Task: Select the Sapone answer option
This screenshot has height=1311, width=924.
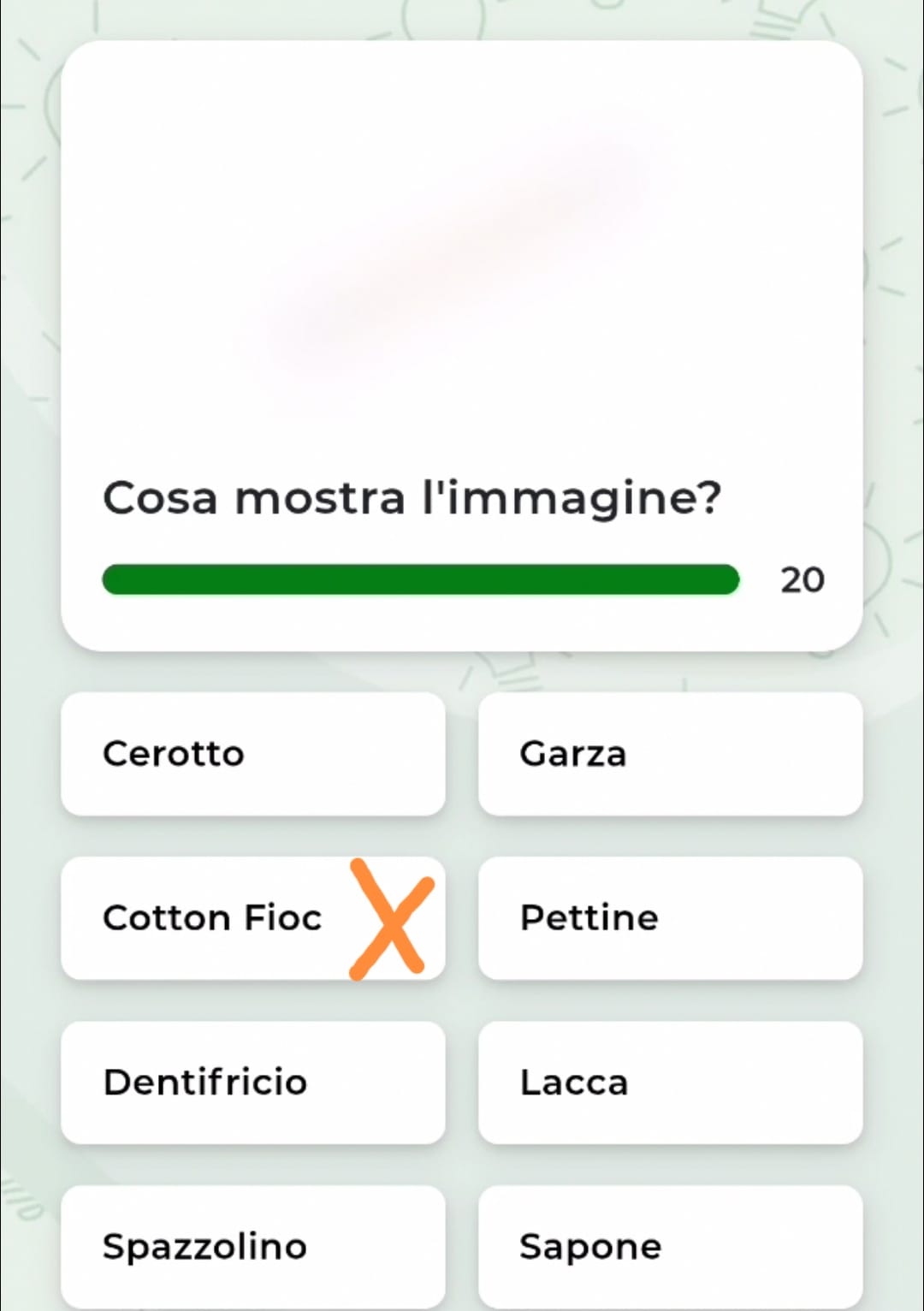Action: (670, 1247)
